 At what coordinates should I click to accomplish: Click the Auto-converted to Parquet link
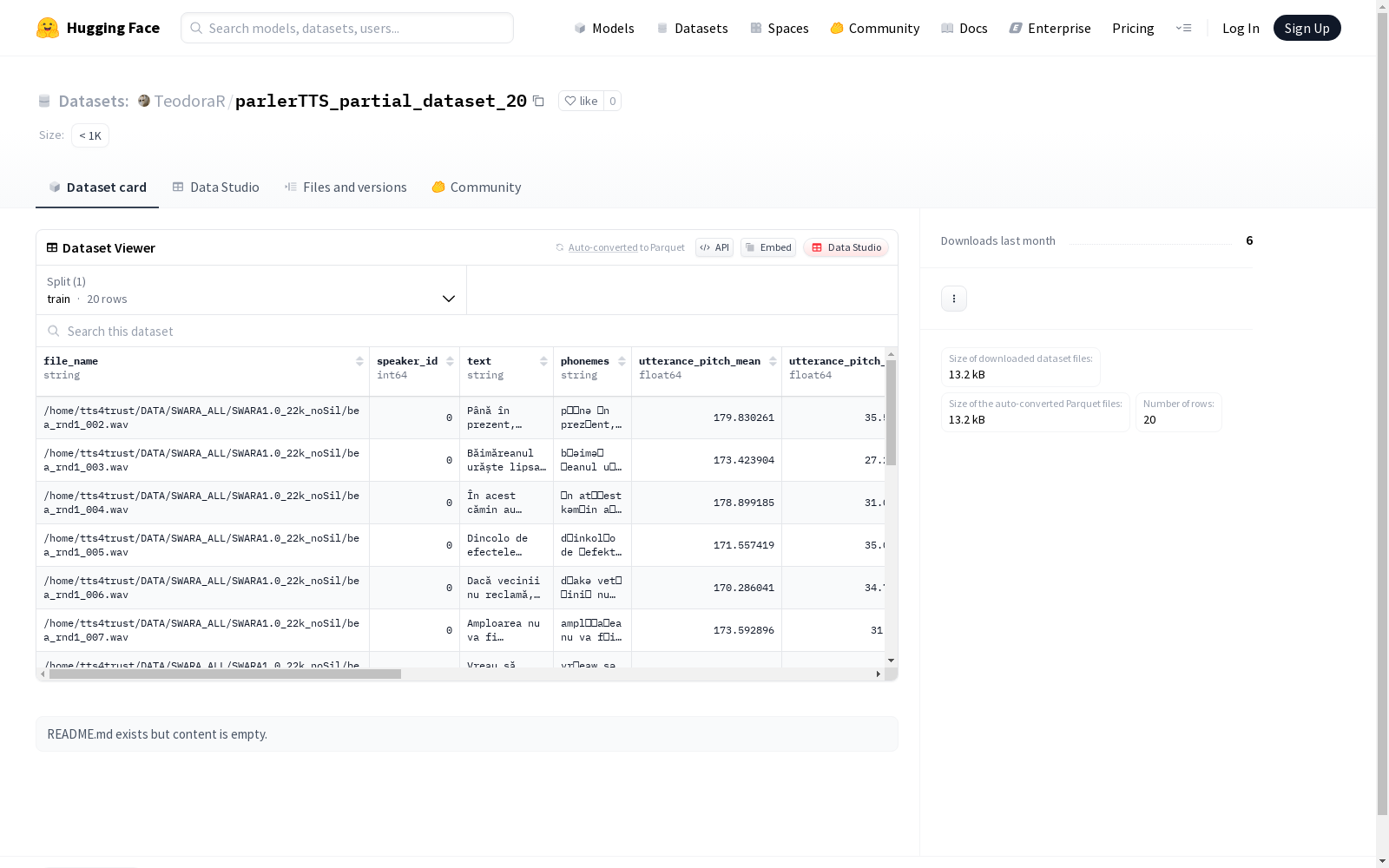[x=620, y=247]
